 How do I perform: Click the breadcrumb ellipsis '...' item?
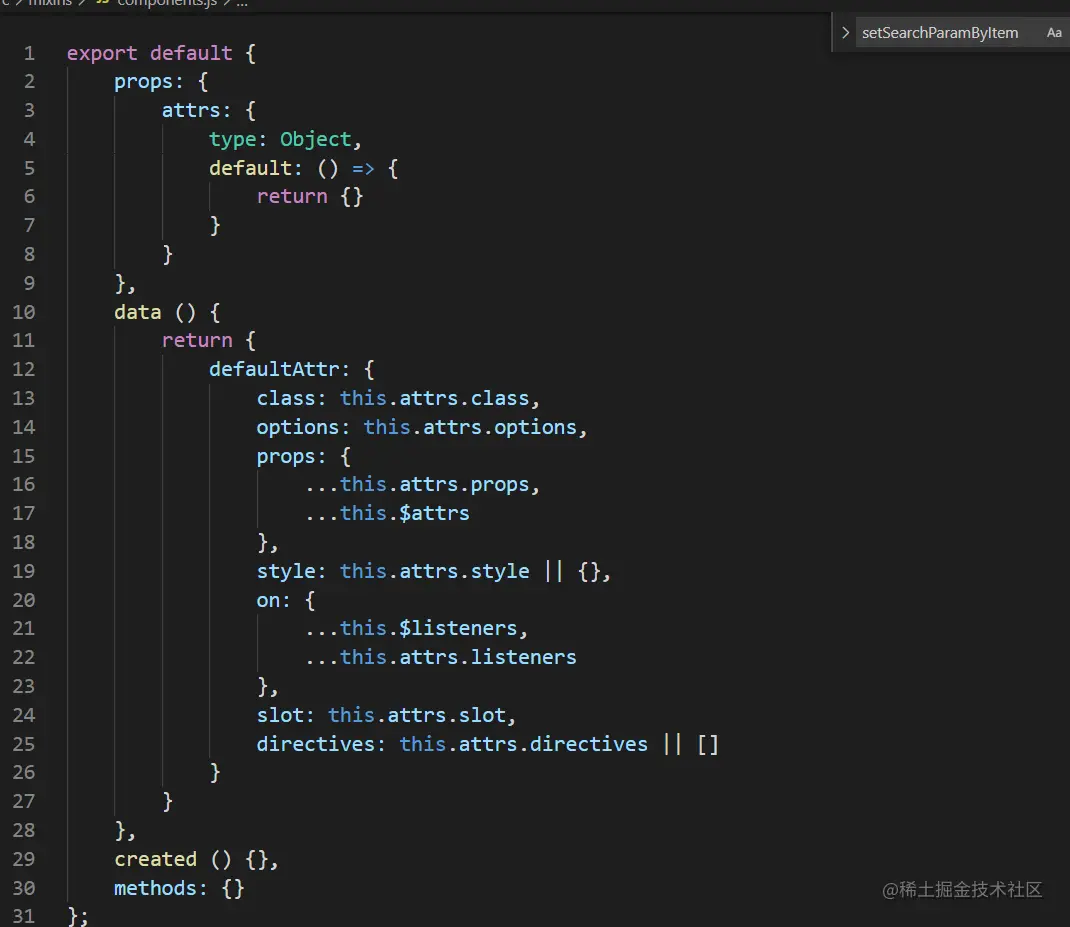pyautogui.click(x=242, y=3)
